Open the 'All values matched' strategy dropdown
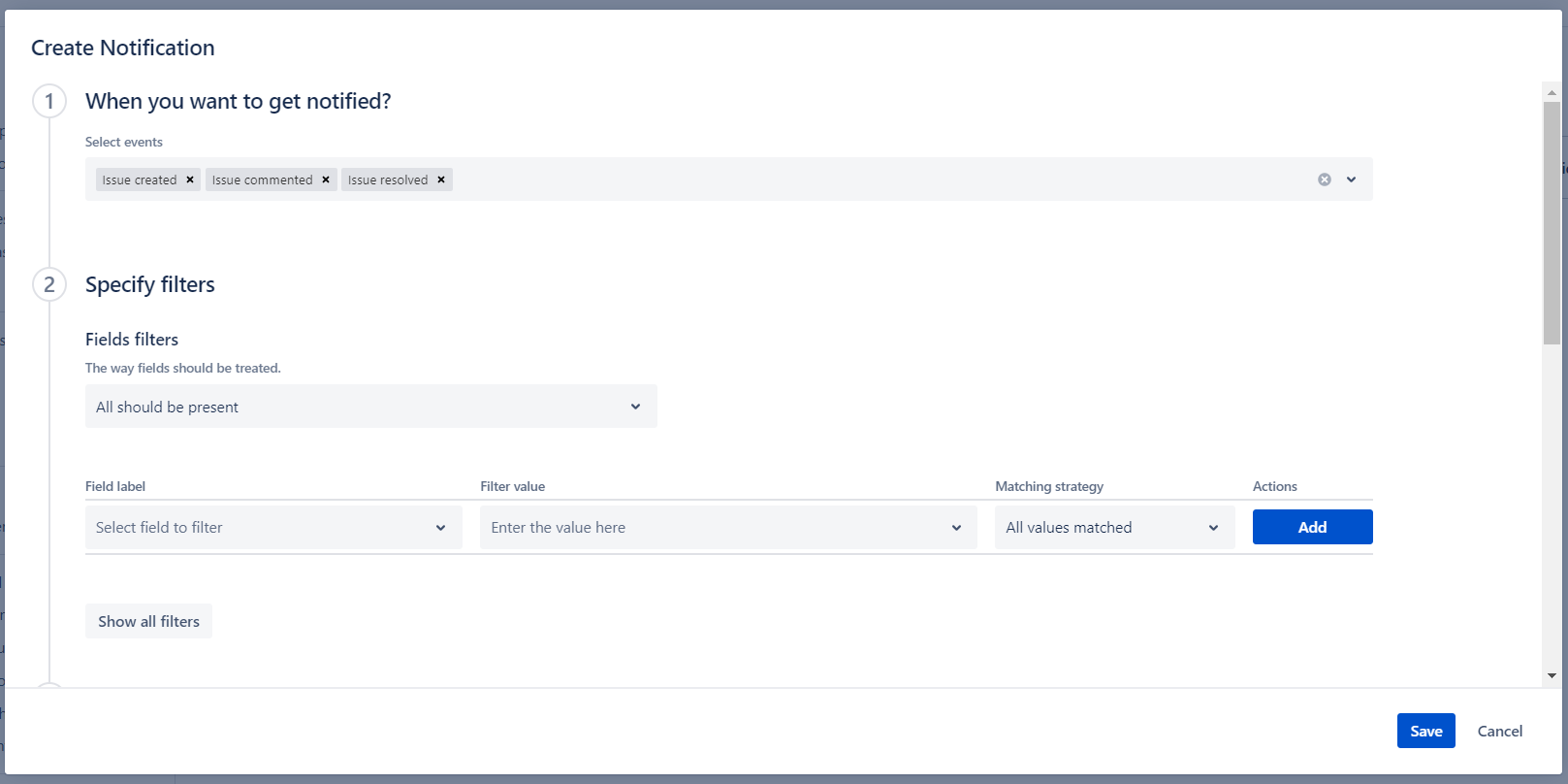Image resolution: width=1568 pixels, height=784 pixels. pyautogui.click(x=1113, y=528)
